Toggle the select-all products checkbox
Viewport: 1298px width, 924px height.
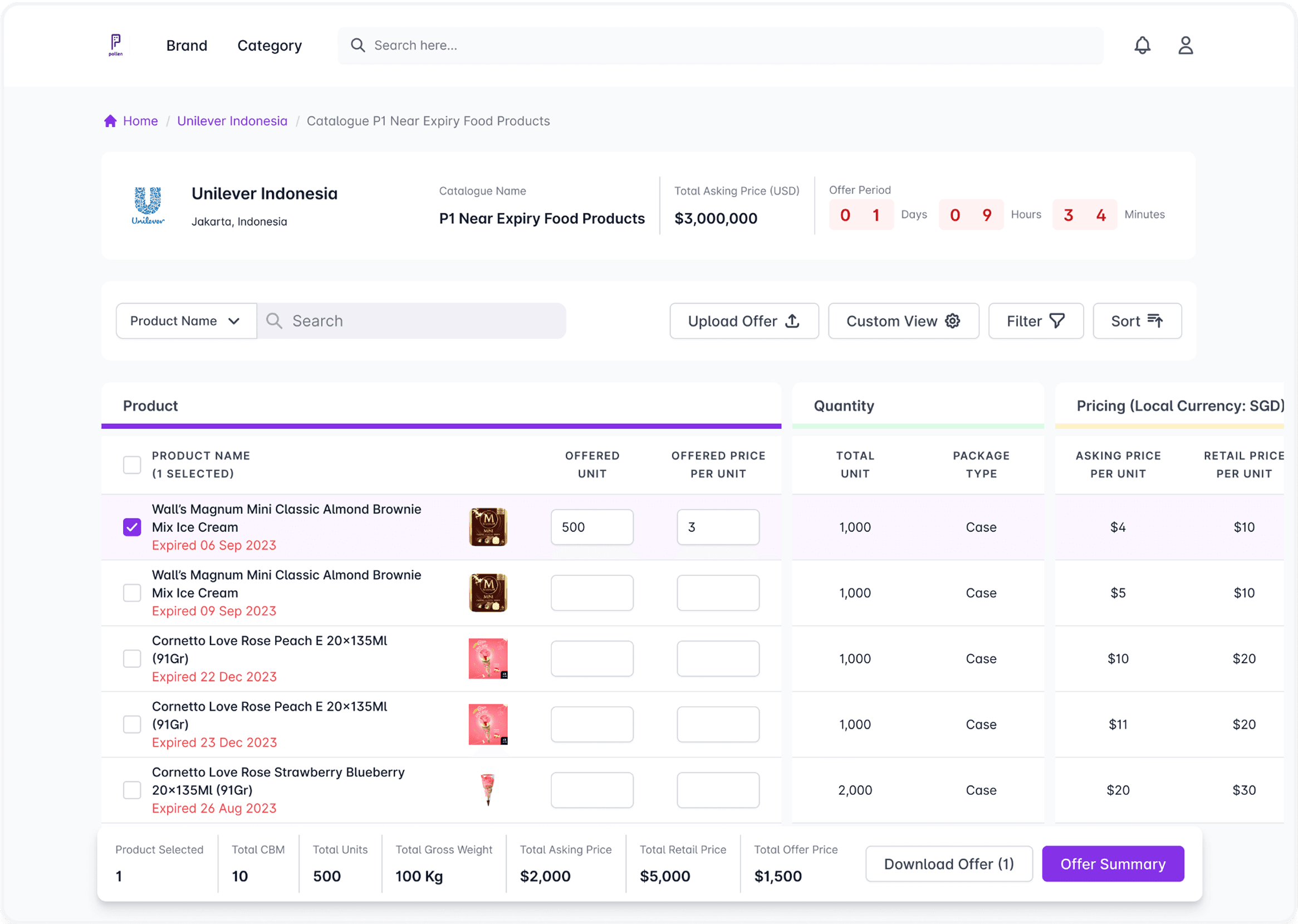tap(132, 465)
